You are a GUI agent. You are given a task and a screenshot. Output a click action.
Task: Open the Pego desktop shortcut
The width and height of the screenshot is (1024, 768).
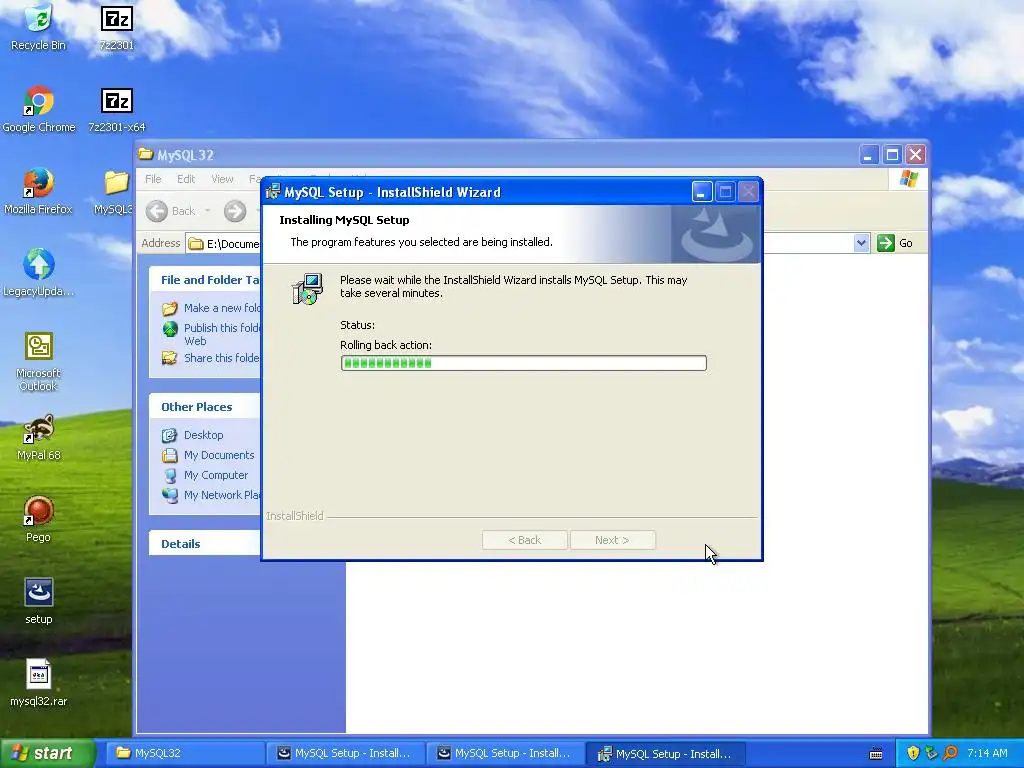tap(39, 520)
